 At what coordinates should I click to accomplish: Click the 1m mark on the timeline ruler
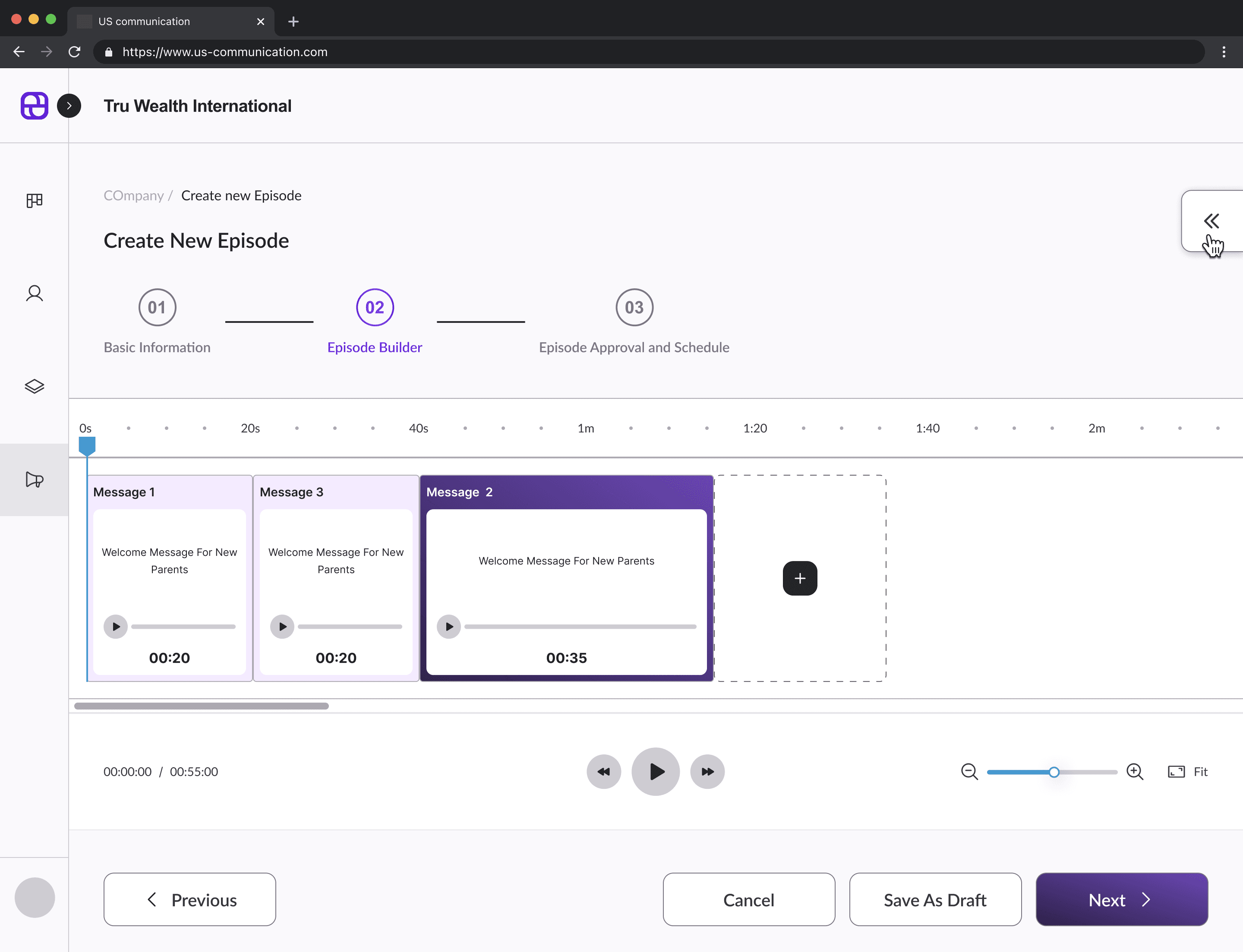pyautogui.click(x=586, y=429)
